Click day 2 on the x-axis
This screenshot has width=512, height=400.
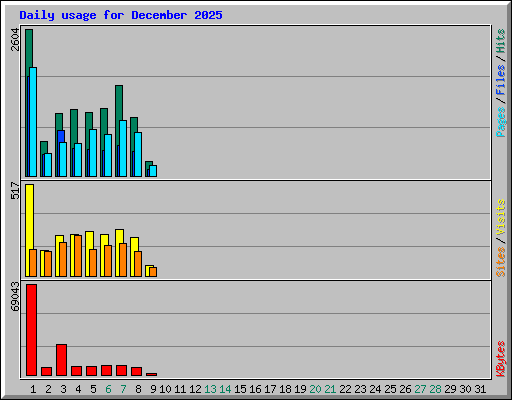click(48, 389)
